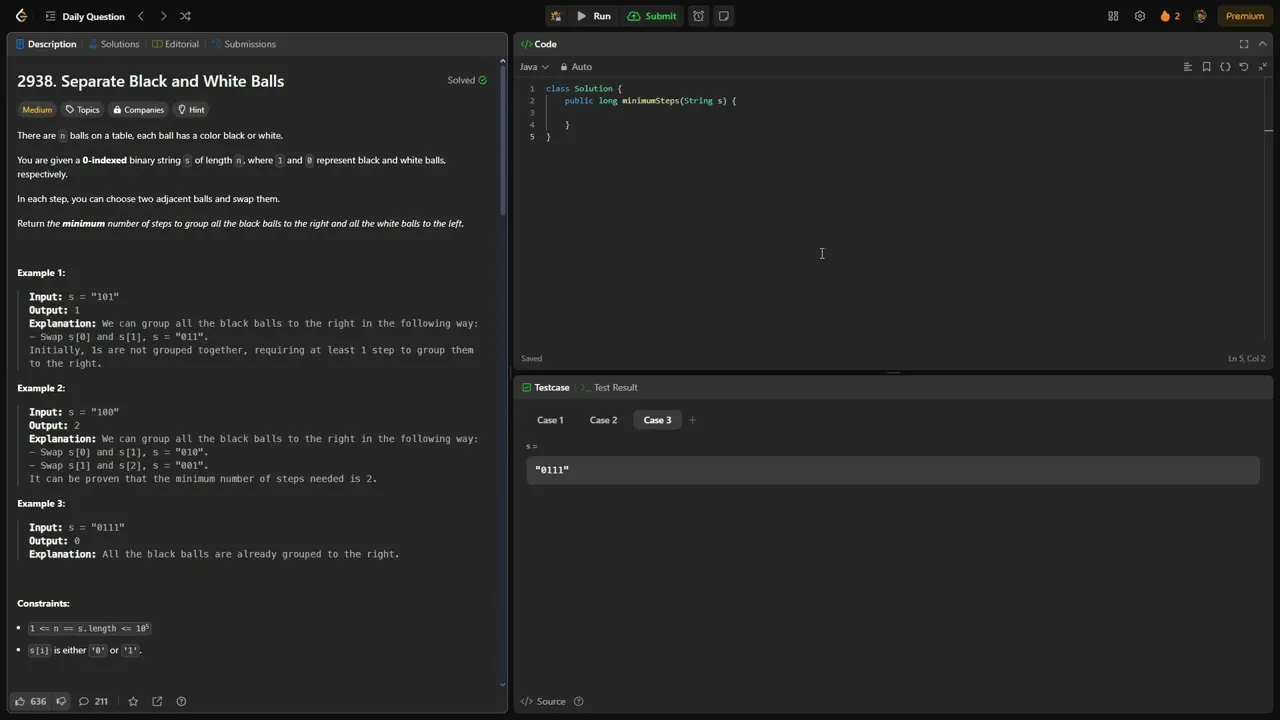Reset code with the undo arrow icon

pos(1244,67)
